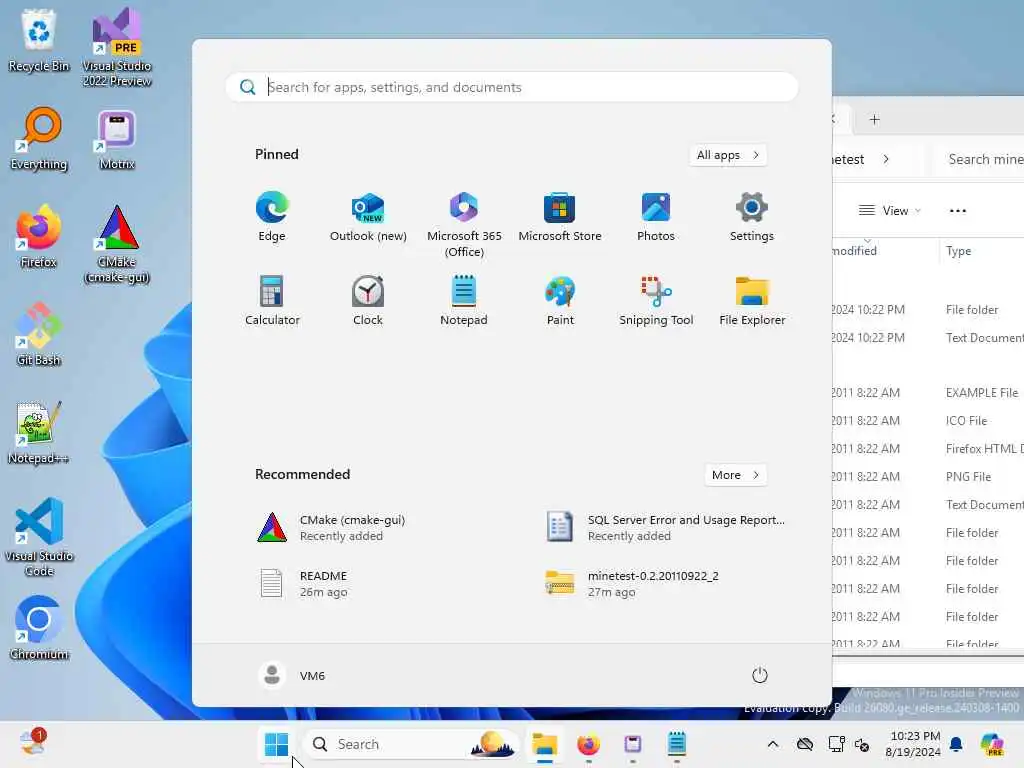Open View dropdown in File Explorer
This screenshot has width=1024, height=768.
click(889, 210)
